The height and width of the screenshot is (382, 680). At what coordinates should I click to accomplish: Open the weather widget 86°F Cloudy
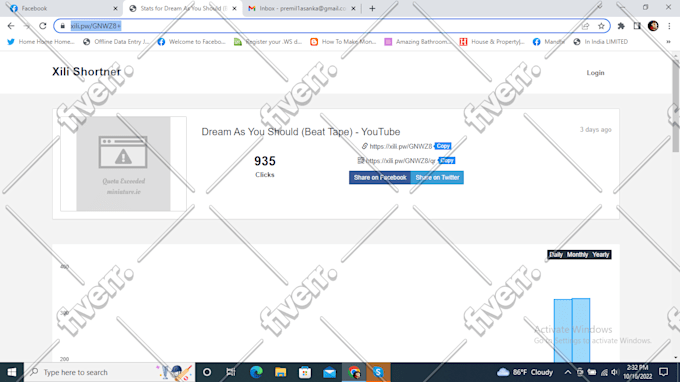pos(525,372)
